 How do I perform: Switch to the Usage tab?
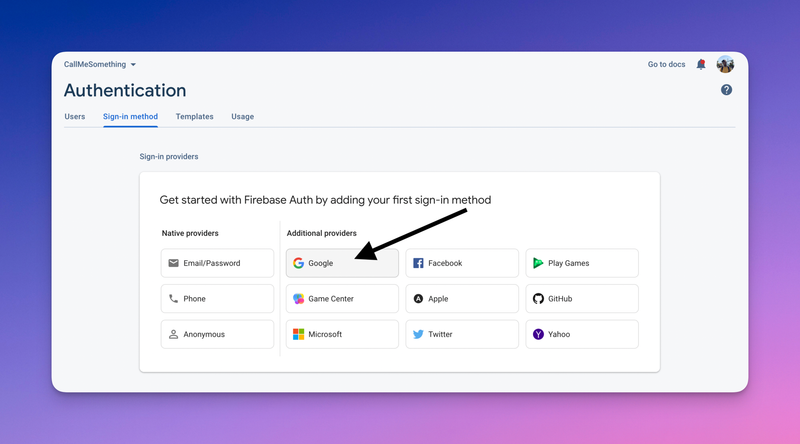click(x=242, y=116)
